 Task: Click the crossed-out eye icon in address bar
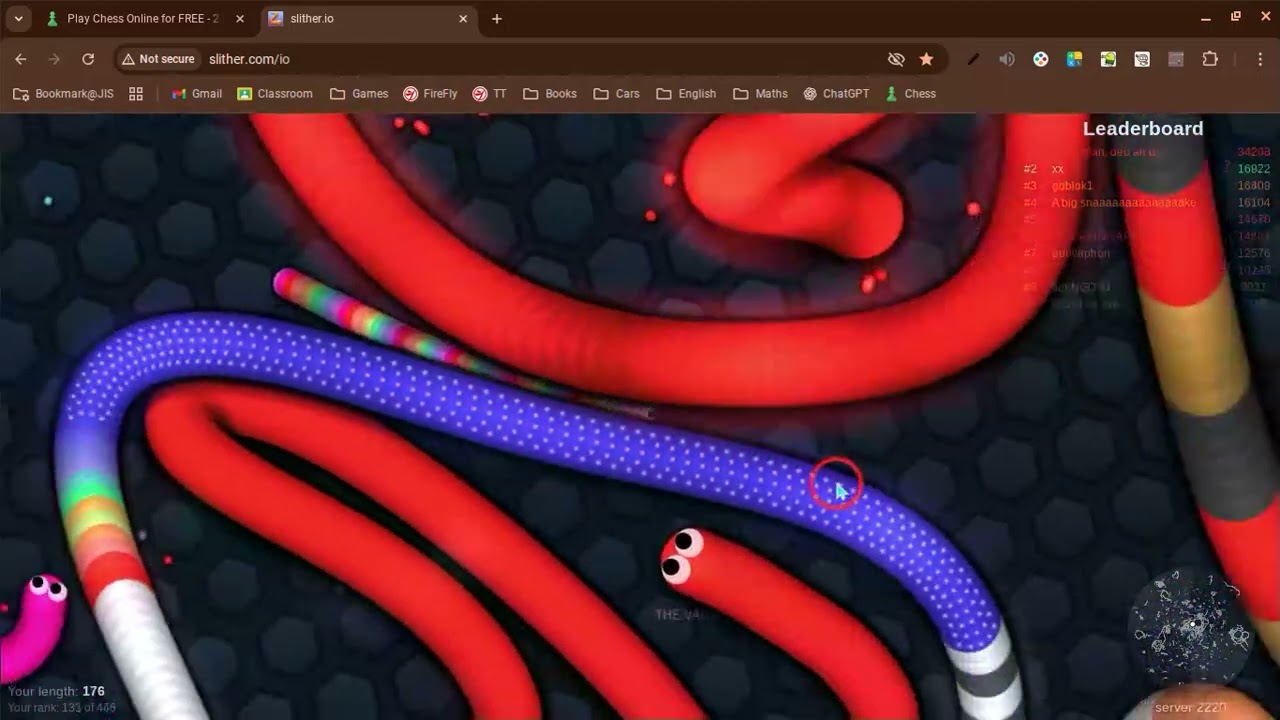896,59
